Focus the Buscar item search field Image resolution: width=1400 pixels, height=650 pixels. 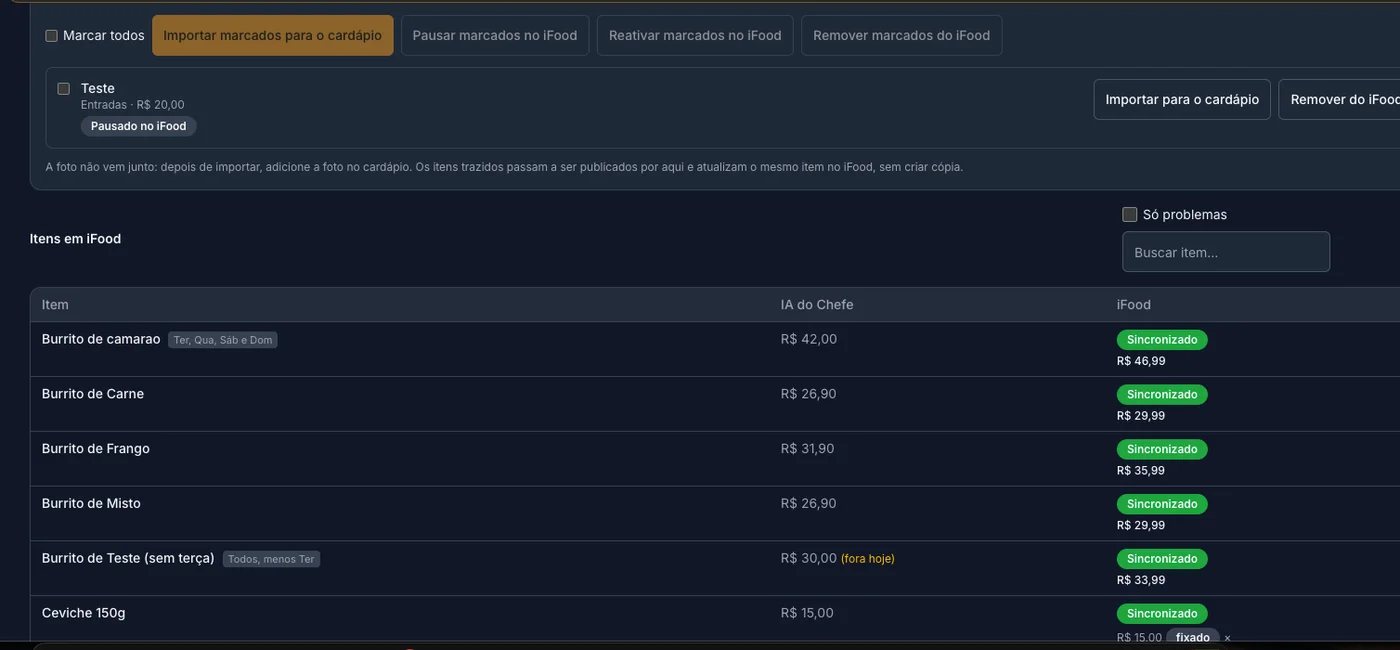coord(1226,252)
